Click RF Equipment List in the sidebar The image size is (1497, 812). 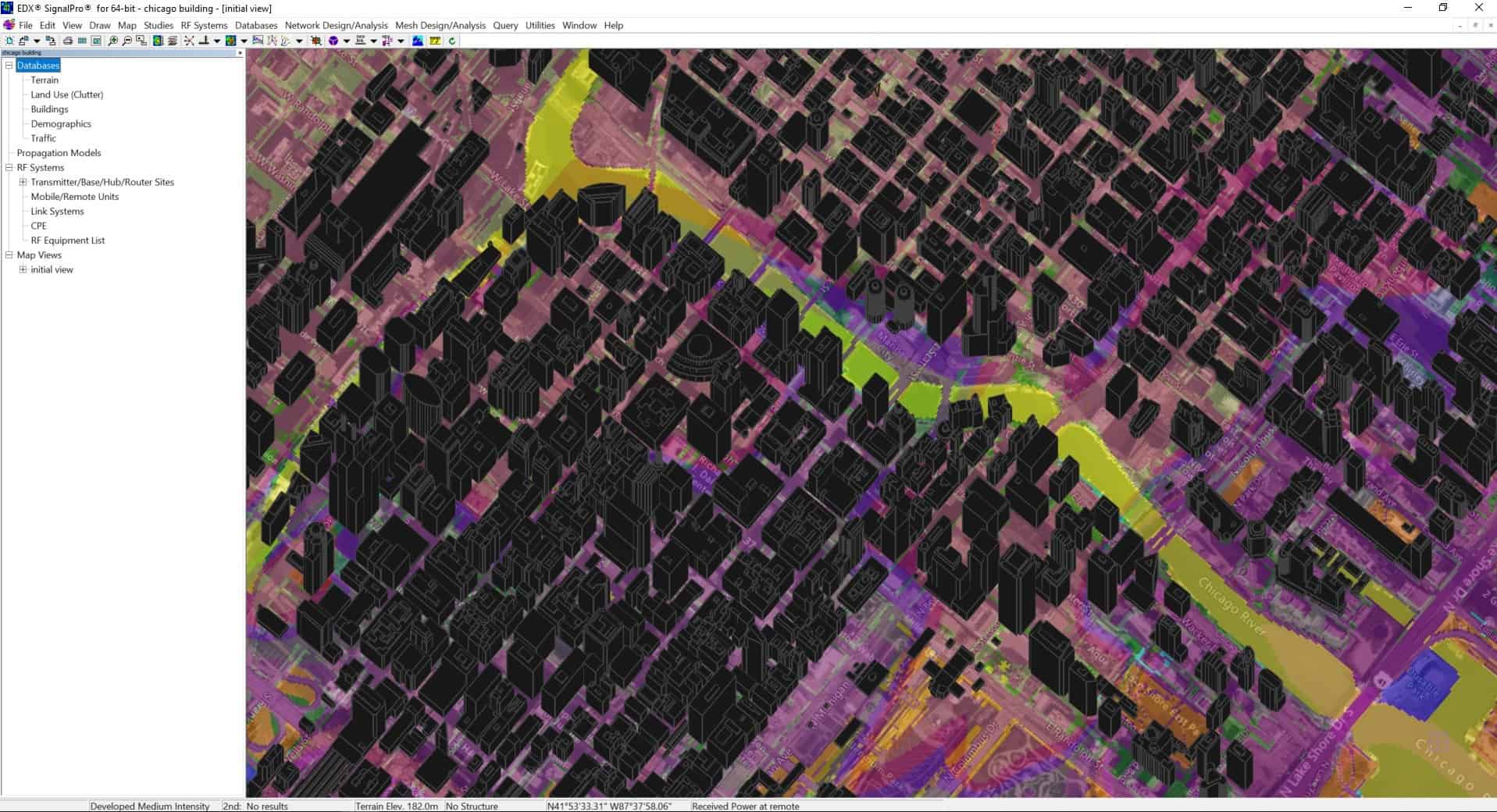click(67, 240)
